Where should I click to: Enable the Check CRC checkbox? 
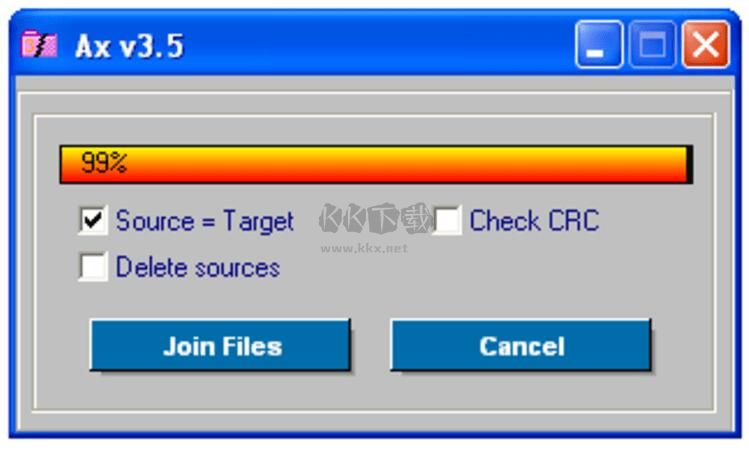447,220
